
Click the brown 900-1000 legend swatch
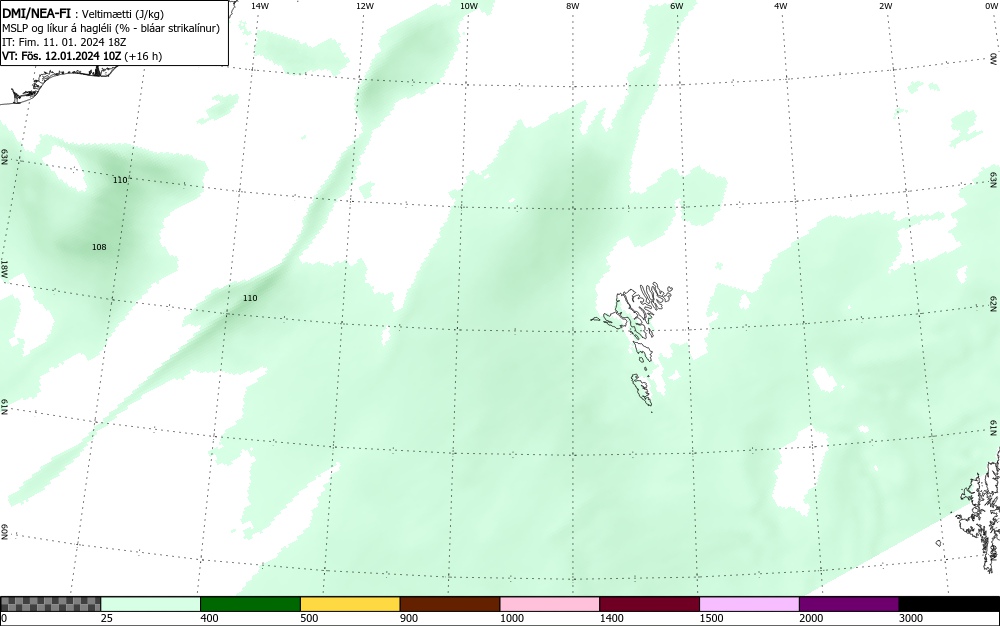coord(450,604)
